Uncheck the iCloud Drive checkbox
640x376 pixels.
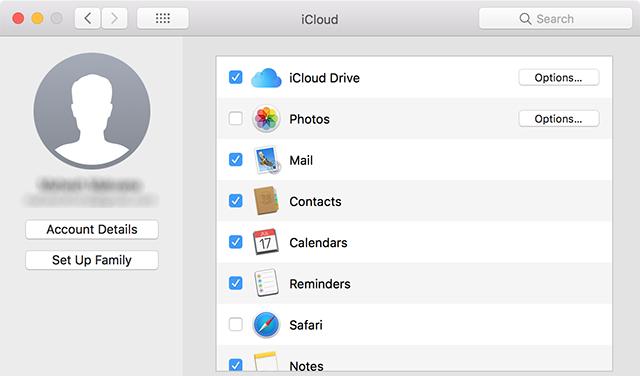[236, 77]
